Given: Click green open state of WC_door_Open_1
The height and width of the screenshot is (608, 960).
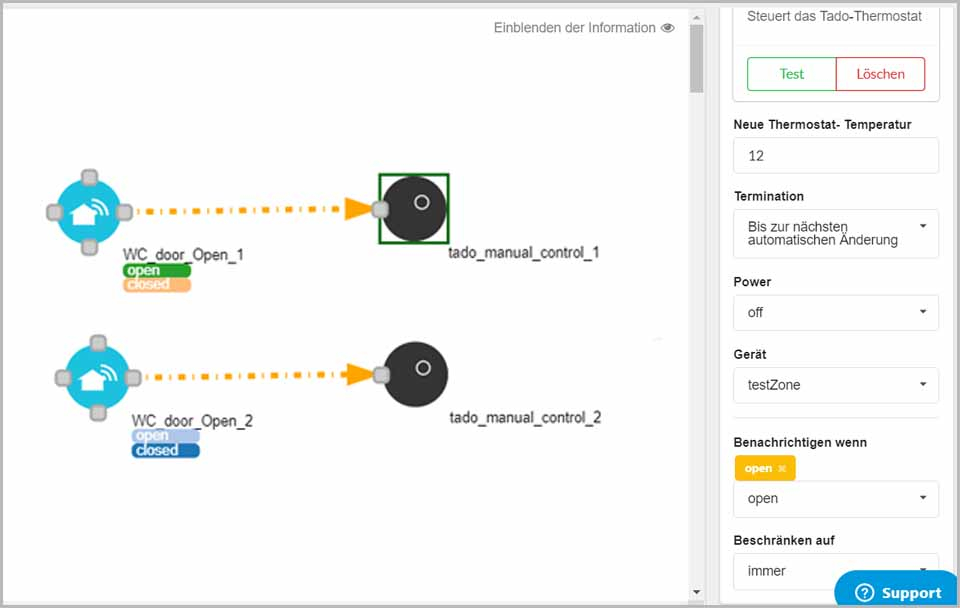Looking at the screenshot, I should pos(157,271).
